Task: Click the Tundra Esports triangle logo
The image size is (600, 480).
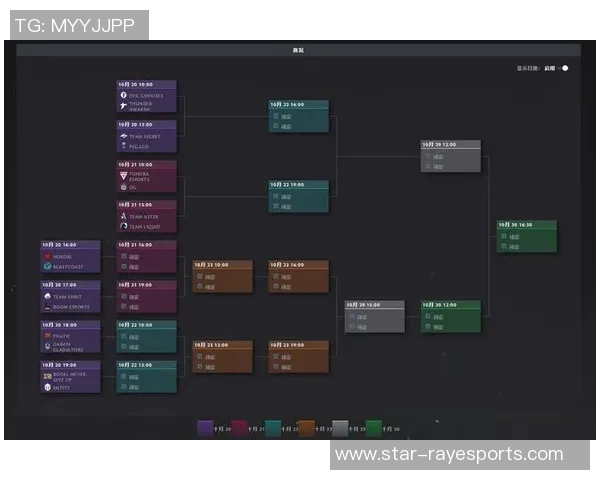Action: (x=124, y=176)
